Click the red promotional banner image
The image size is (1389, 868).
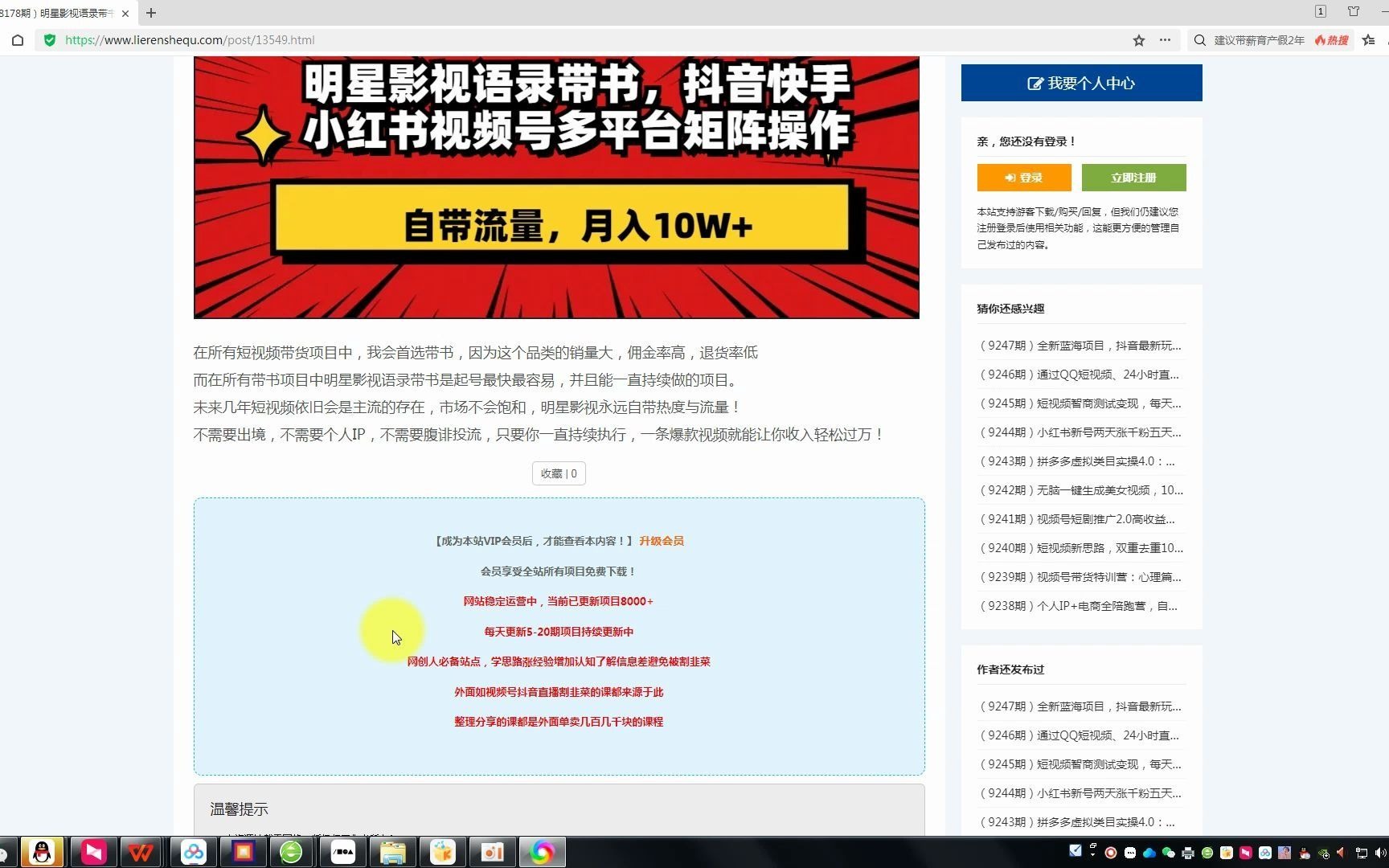(556, 187)
